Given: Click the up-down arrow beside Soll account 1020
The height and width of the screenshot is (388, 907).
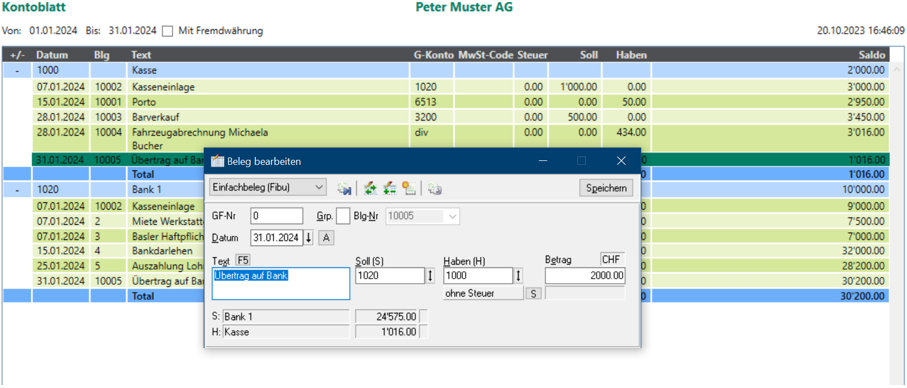Looking at the screenshot, I should click(430, 276).
